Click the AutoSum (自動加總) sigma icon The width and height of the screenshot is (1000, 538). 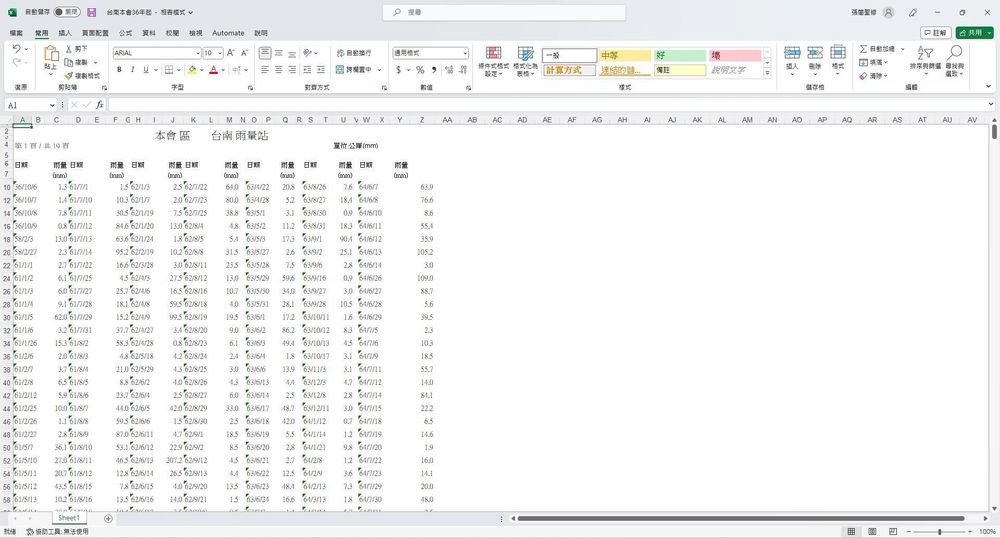point(863,49)
